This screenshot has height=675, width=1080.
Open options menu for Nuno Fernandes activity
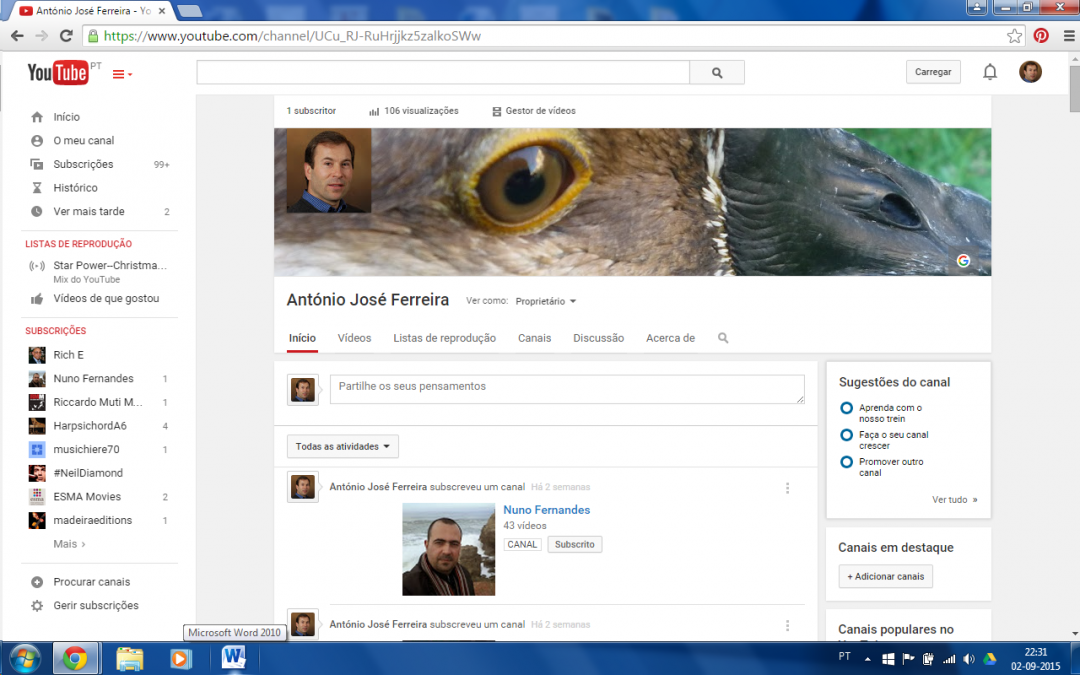coord(787,488)
